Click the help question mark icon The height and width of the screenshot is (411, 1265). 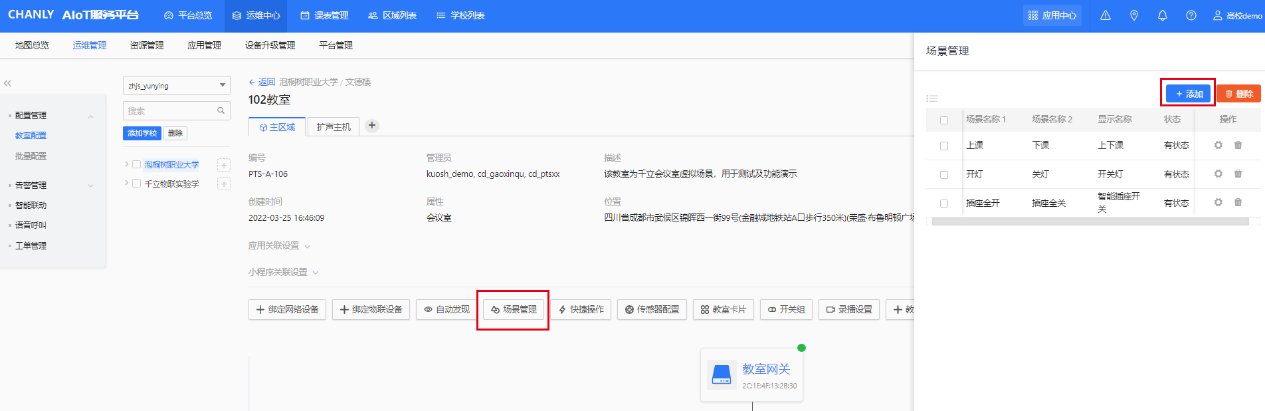pos(1190,16)
